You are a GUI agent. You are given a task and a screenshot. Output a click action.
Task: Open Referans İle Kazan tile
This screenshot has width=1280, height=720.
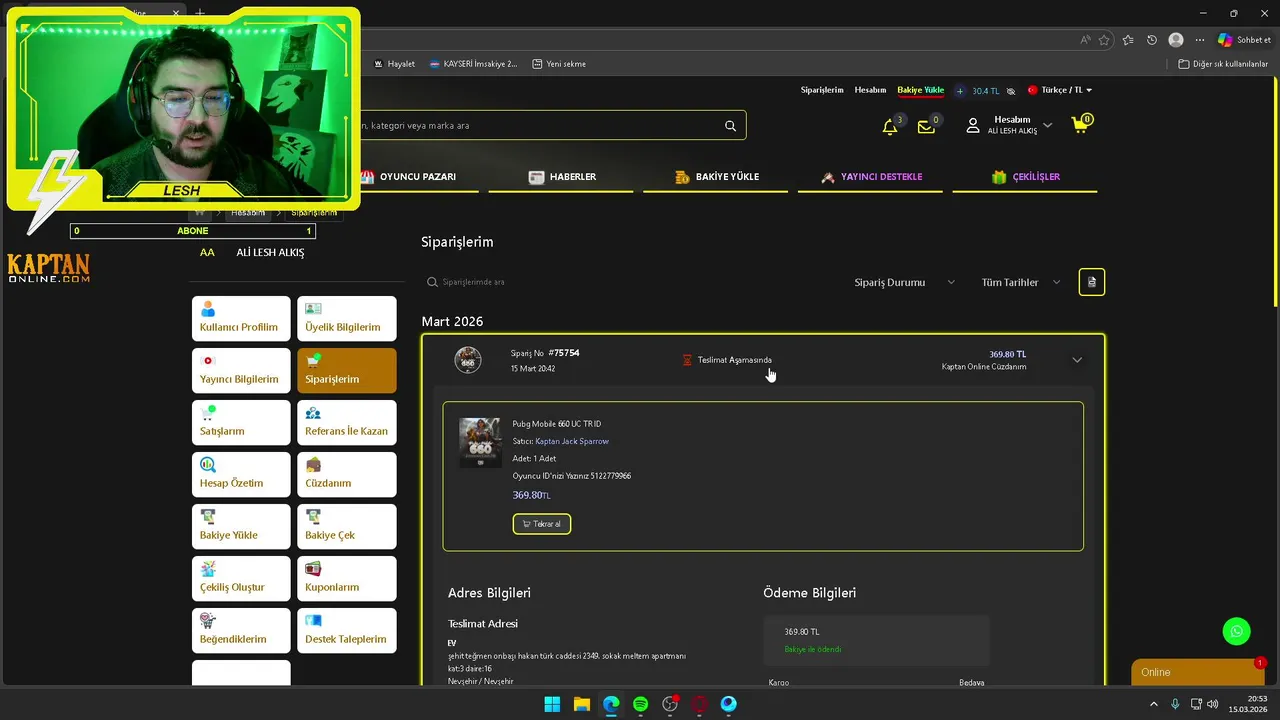coord(346,422)
